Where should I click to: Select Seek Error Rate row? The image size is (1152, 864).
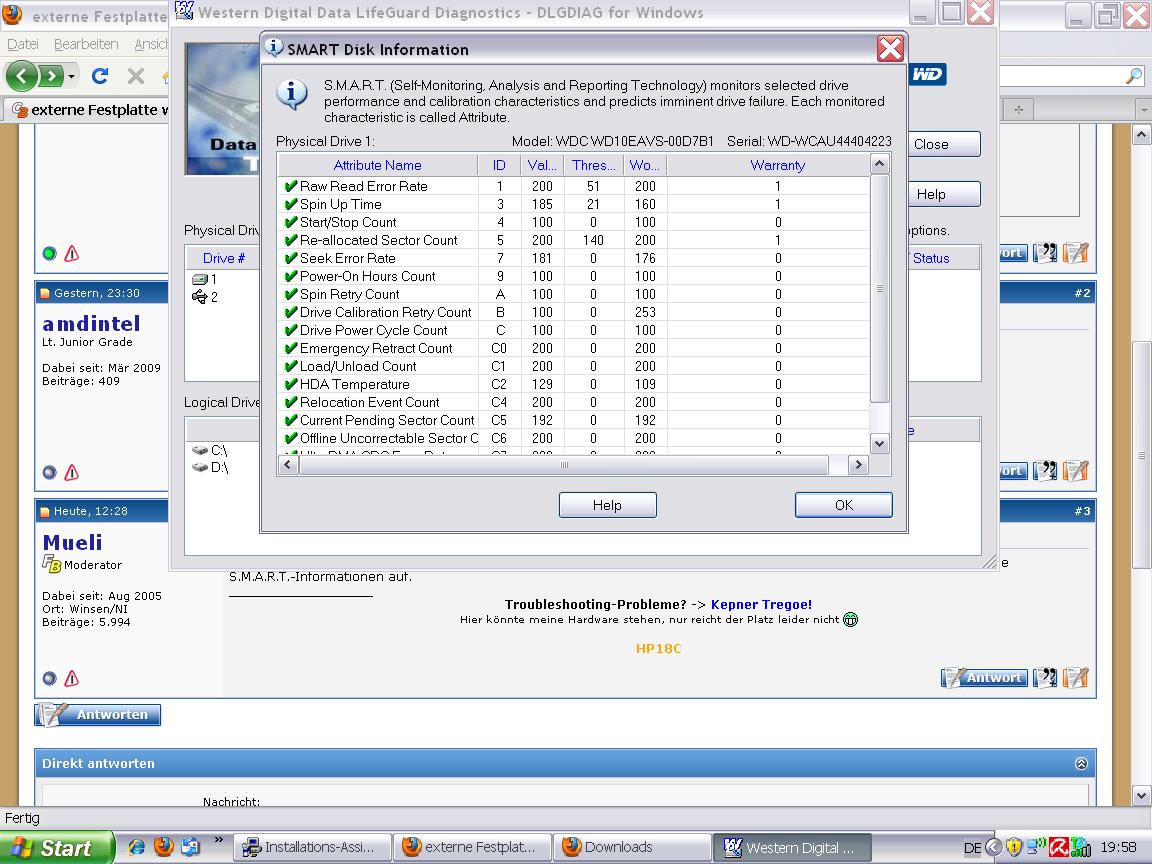[573, 258]
